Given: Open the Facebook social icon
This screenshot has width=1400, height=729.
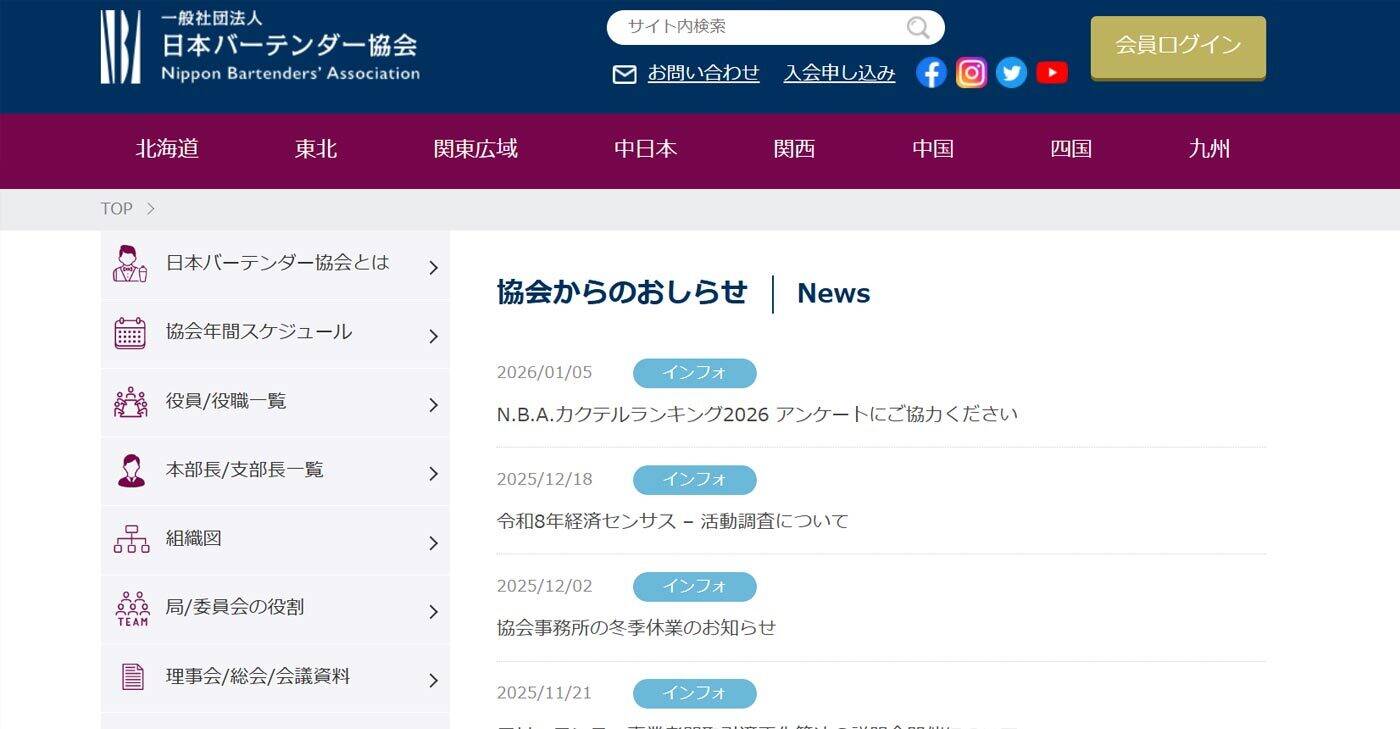Looking at the screenshot, I should (x=931, y=73).
